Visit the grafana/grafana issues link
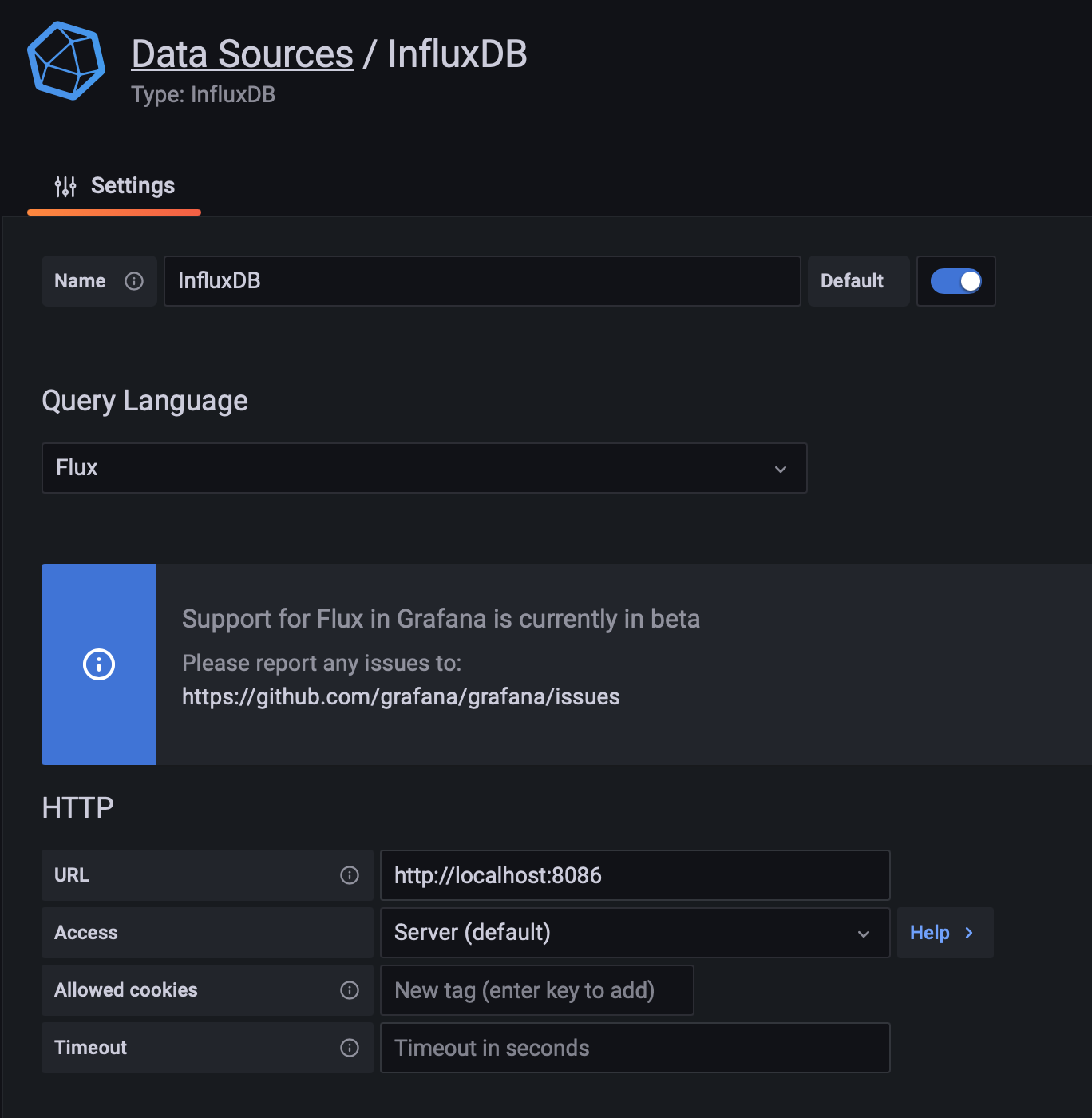This screenshot has width=1092, height=1118. [x=401, y=696]
